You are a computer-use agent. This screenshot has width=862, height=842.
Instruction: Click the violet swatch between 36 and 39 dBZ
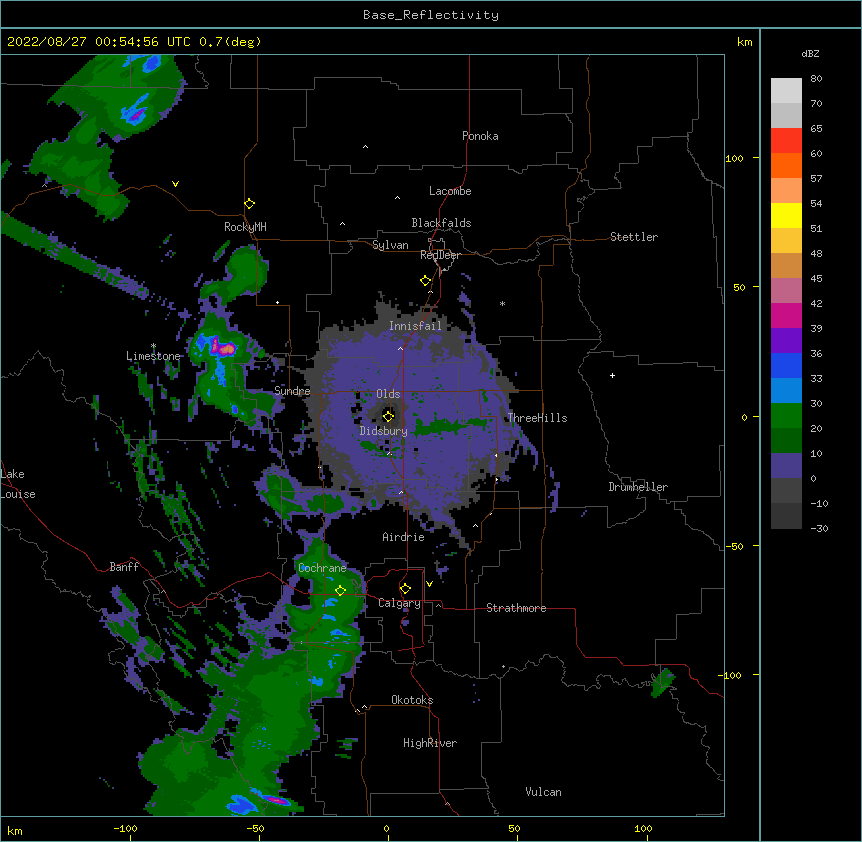786,341
